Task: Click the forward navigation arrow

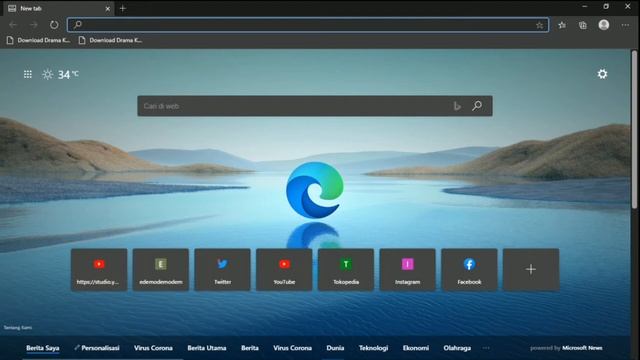Action: [33, 25]
